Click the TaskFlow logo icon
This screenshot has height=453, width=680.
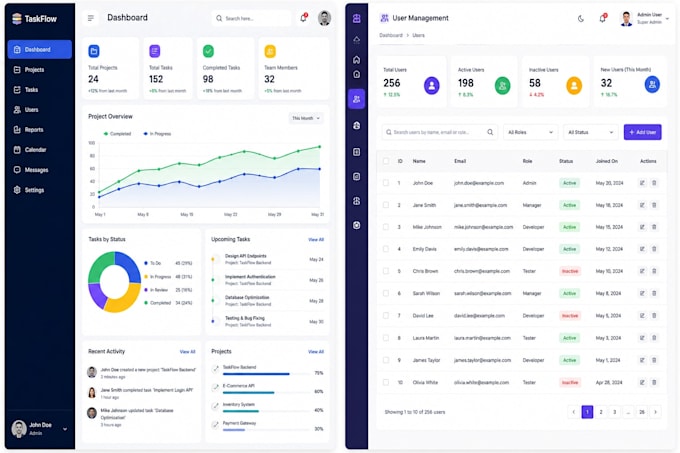16,19
